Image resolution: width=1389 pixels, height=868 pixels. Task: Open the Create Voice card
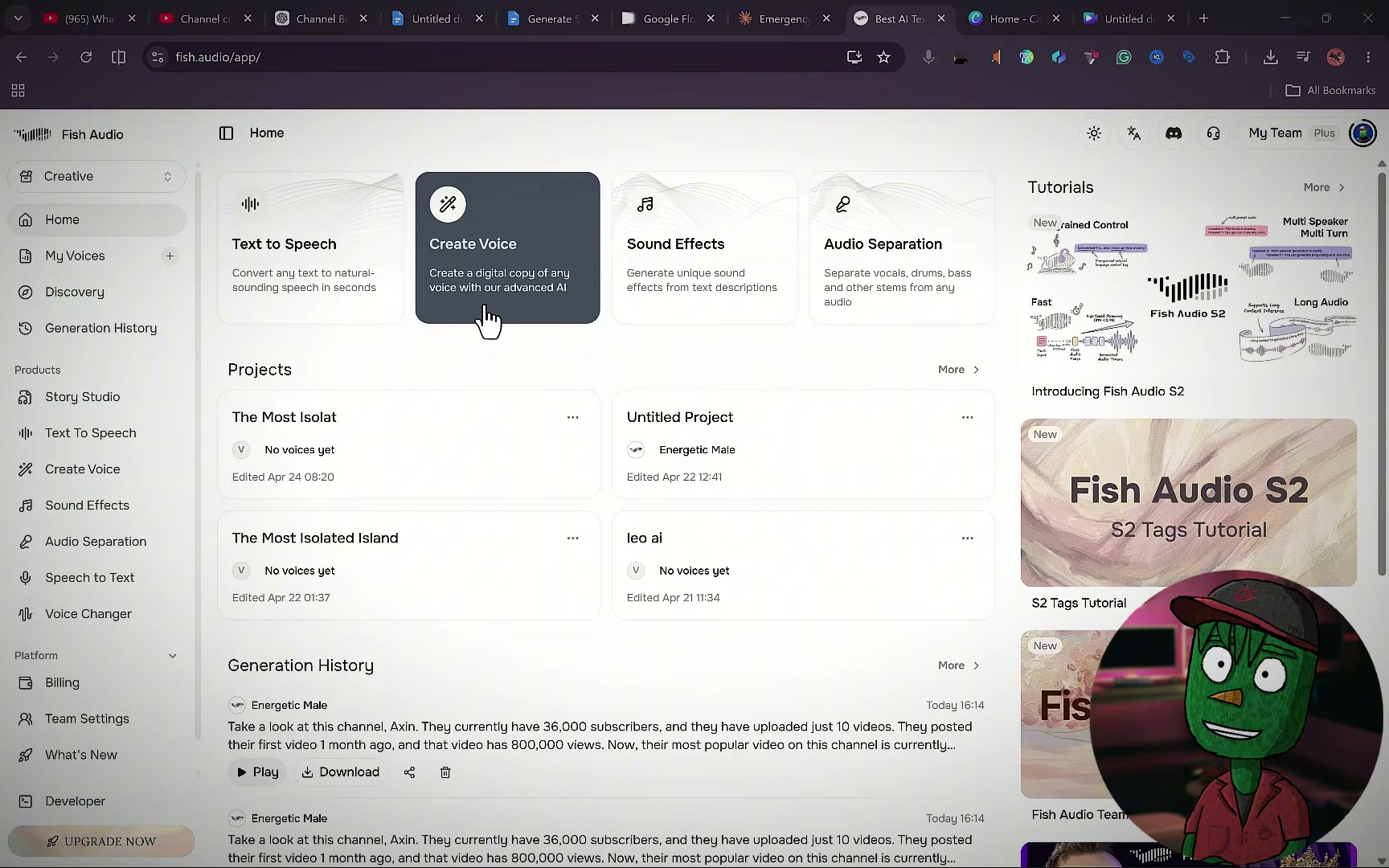(507, 248)
